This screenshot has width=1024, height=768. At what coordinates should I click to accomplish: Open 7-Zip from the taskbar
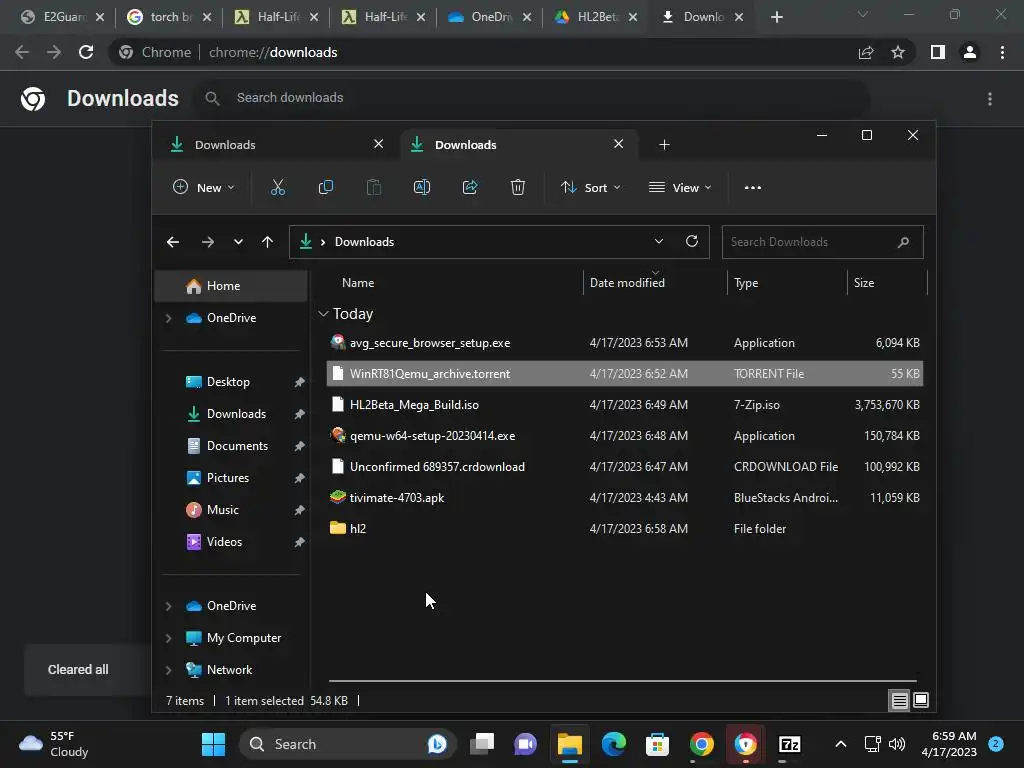pos(790,744)
